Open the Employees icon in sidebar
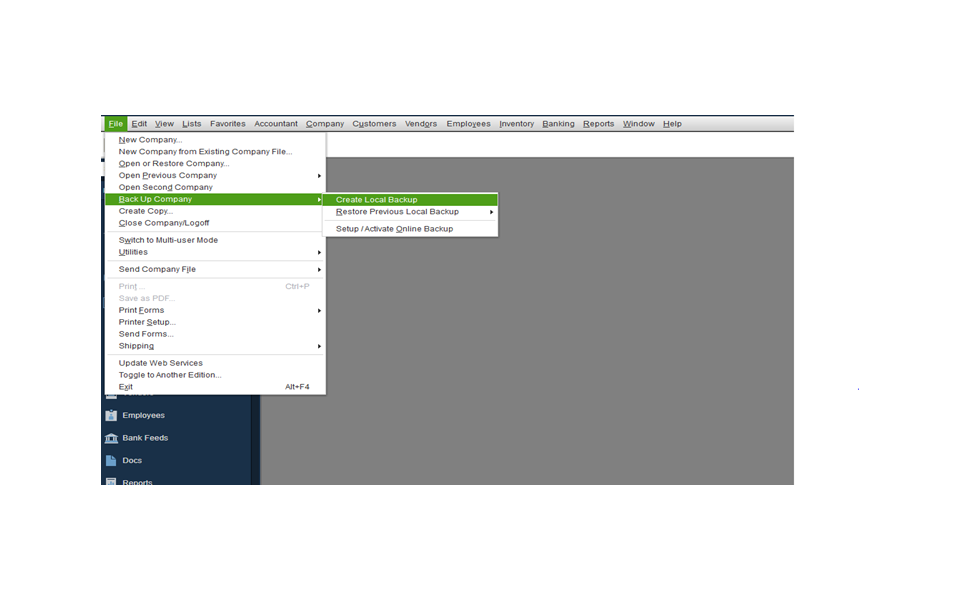The height and width of the screenshot is (600, 960). tap(111, 415)
